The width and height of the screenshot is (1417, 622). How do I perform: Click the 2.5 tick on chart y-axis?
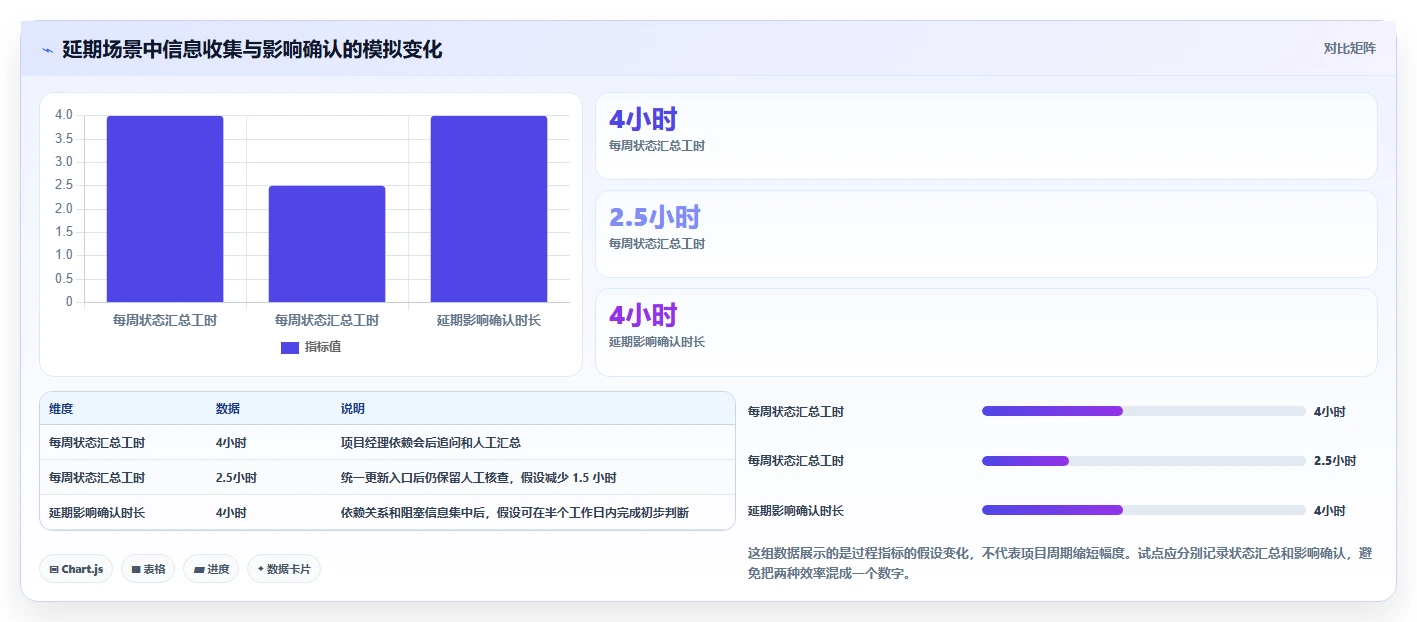pyautogui.click(x=64, y=185)
